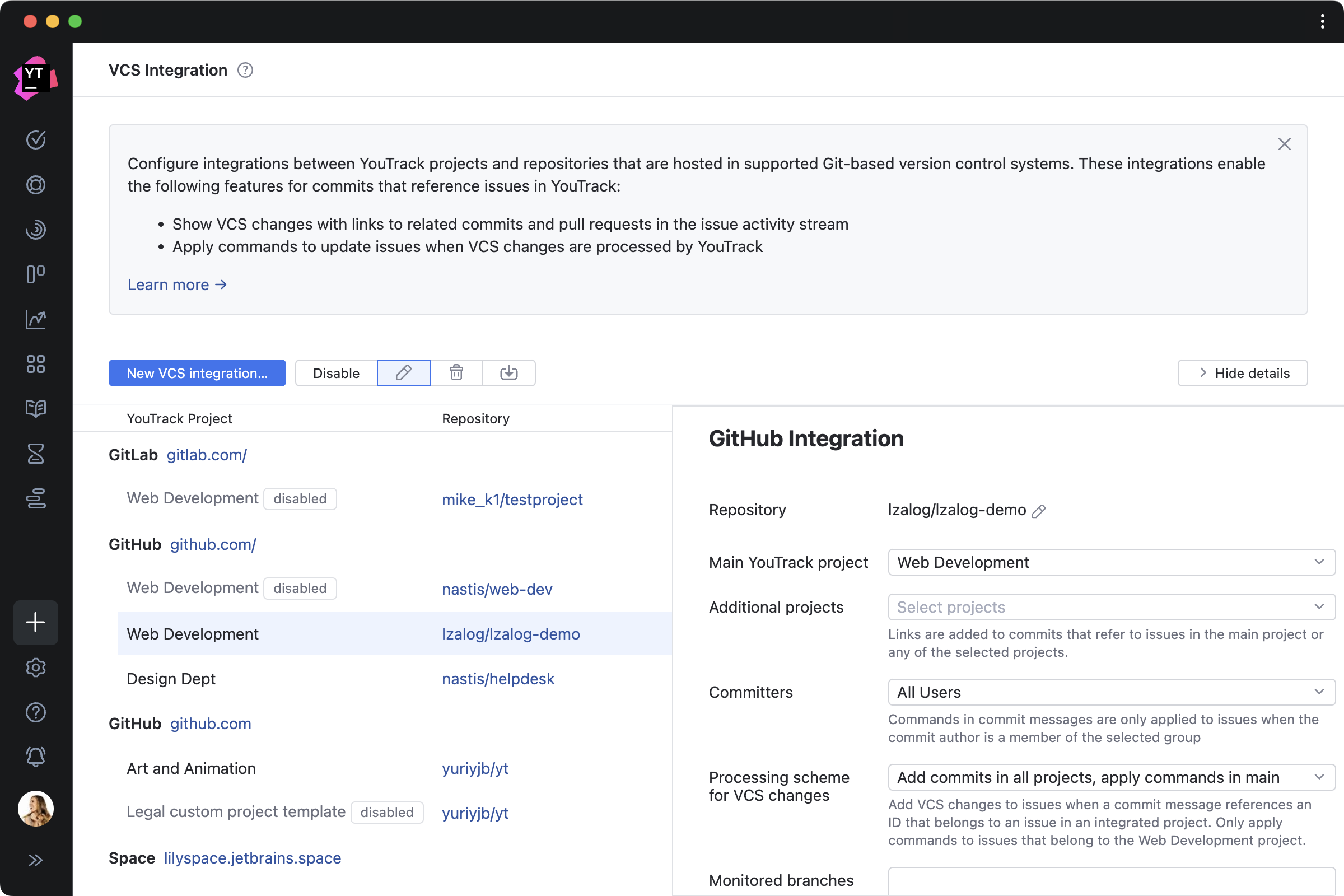Click Learn more link for VCS info

178,284
